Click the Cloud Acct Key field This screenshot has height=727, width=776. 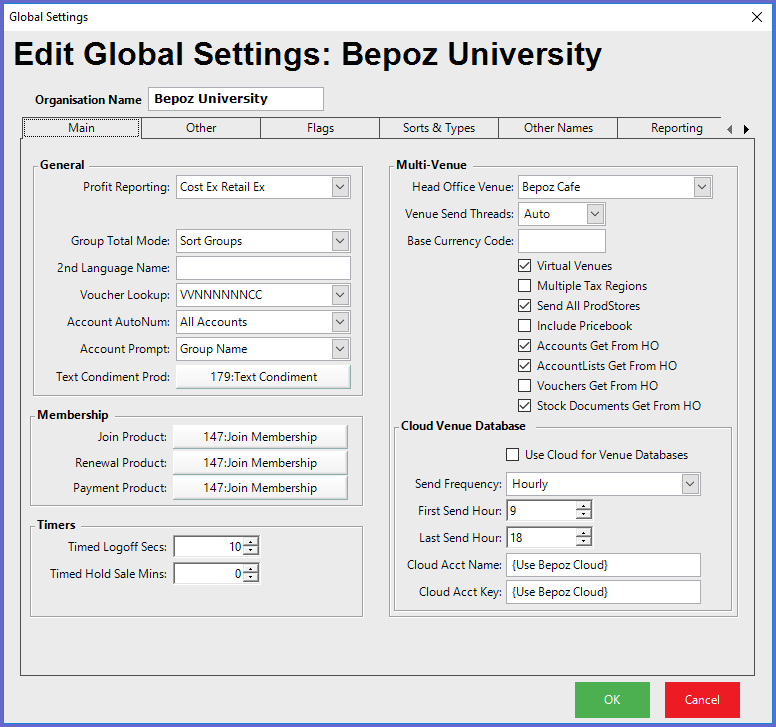click(603, 592)
